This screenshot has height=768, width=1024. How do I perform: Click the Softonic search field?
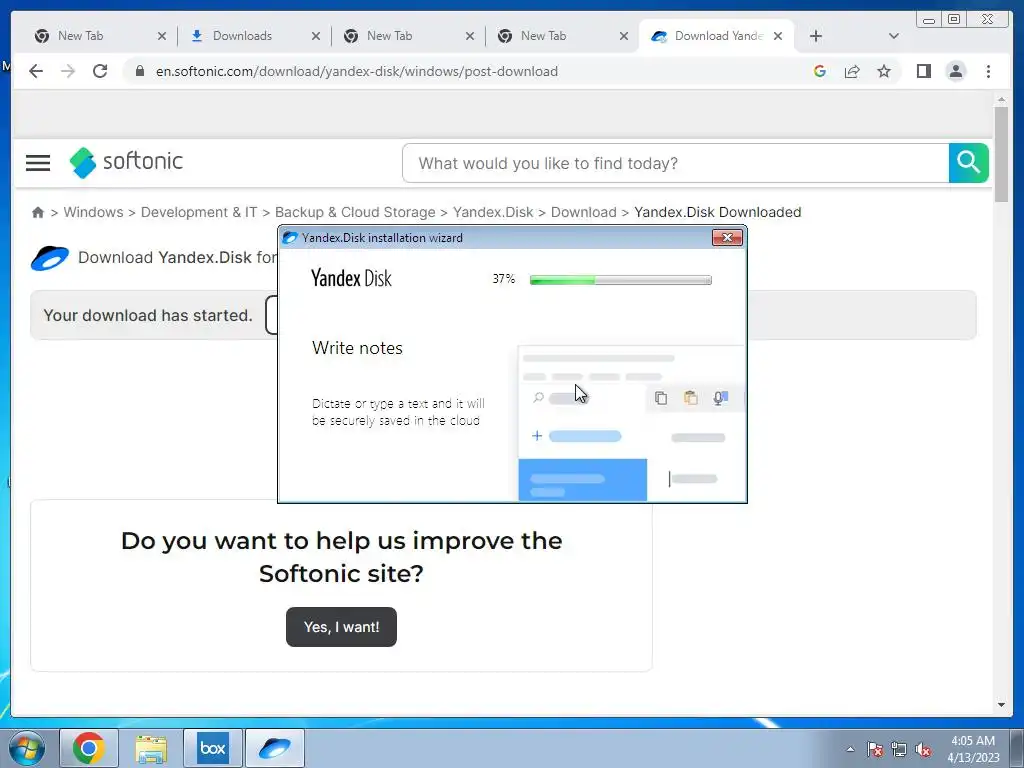(x=675, y=163)
